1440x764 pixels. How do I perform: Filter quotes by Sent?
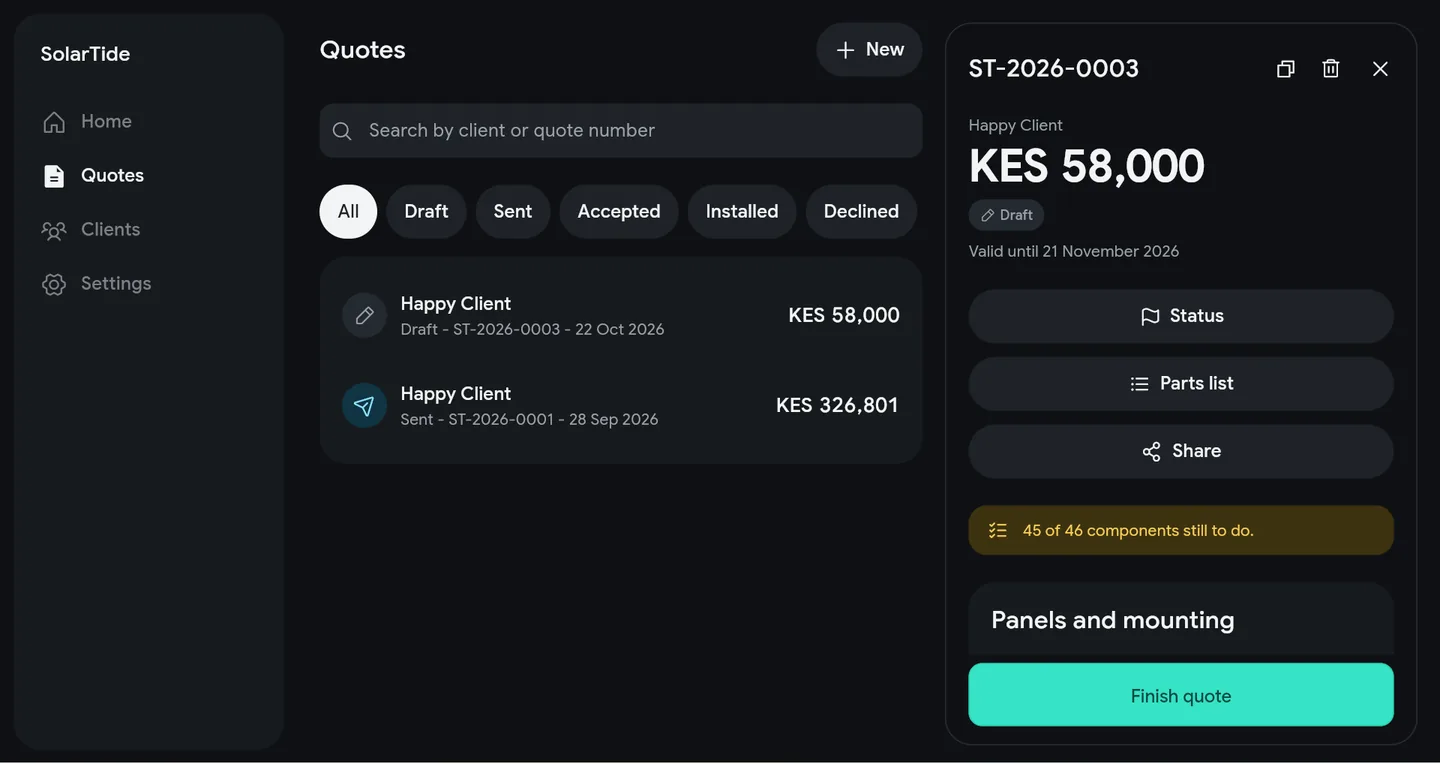coord(513,211)
